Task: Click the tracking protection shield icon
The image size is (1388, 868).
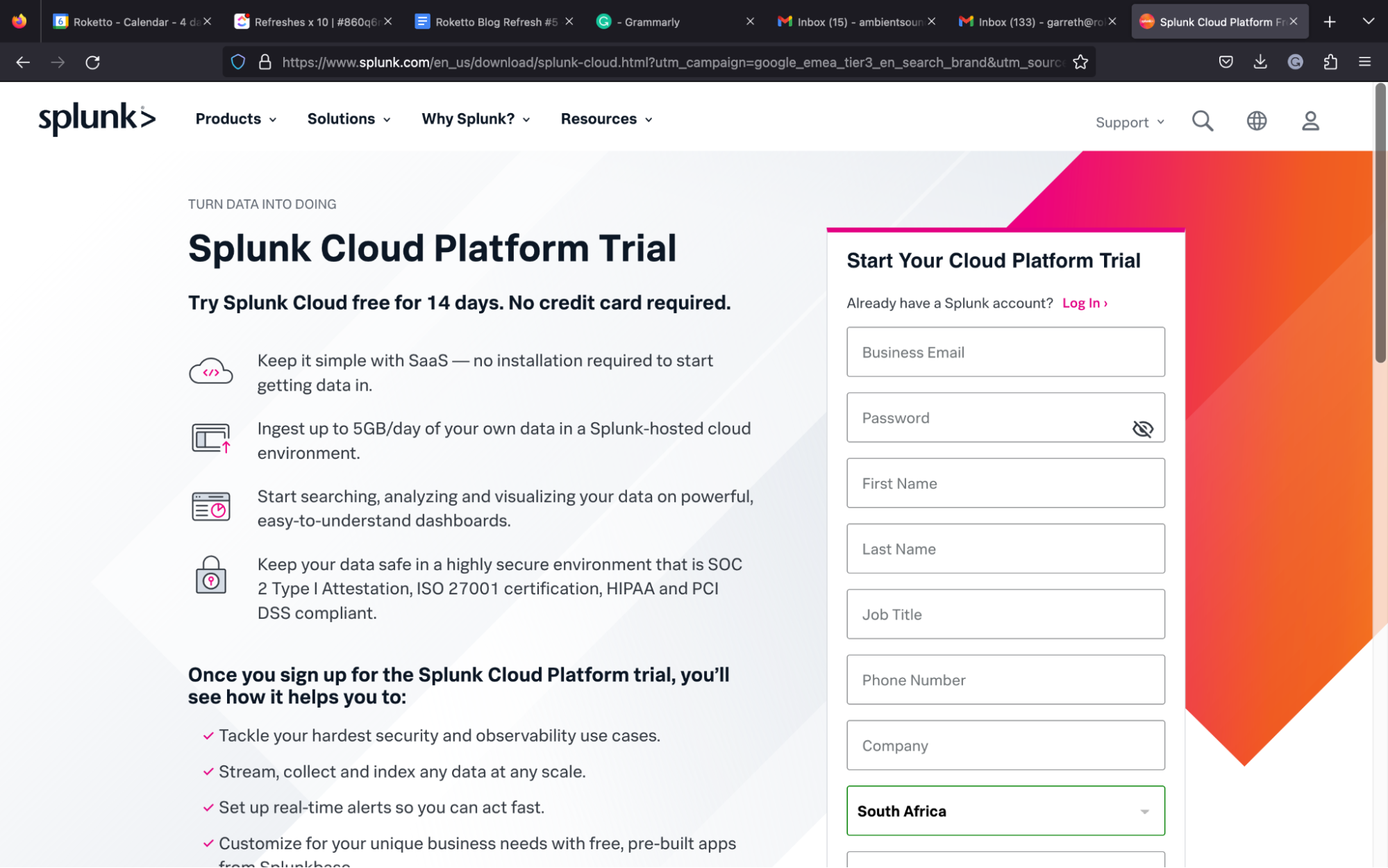Action: [x=238, y=62]
